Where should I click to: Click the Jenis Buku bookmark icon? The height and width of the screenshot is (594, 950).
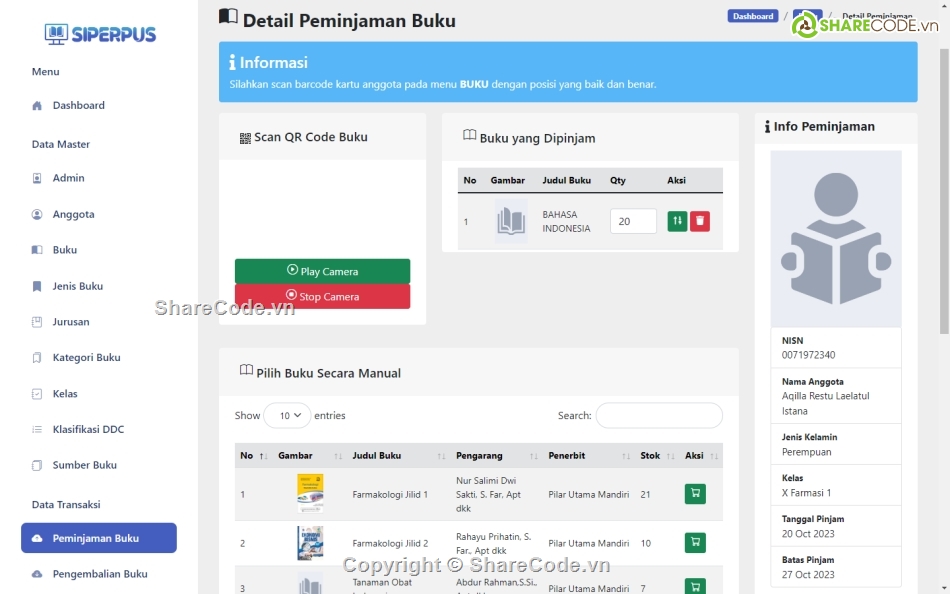tap(36, 286)
